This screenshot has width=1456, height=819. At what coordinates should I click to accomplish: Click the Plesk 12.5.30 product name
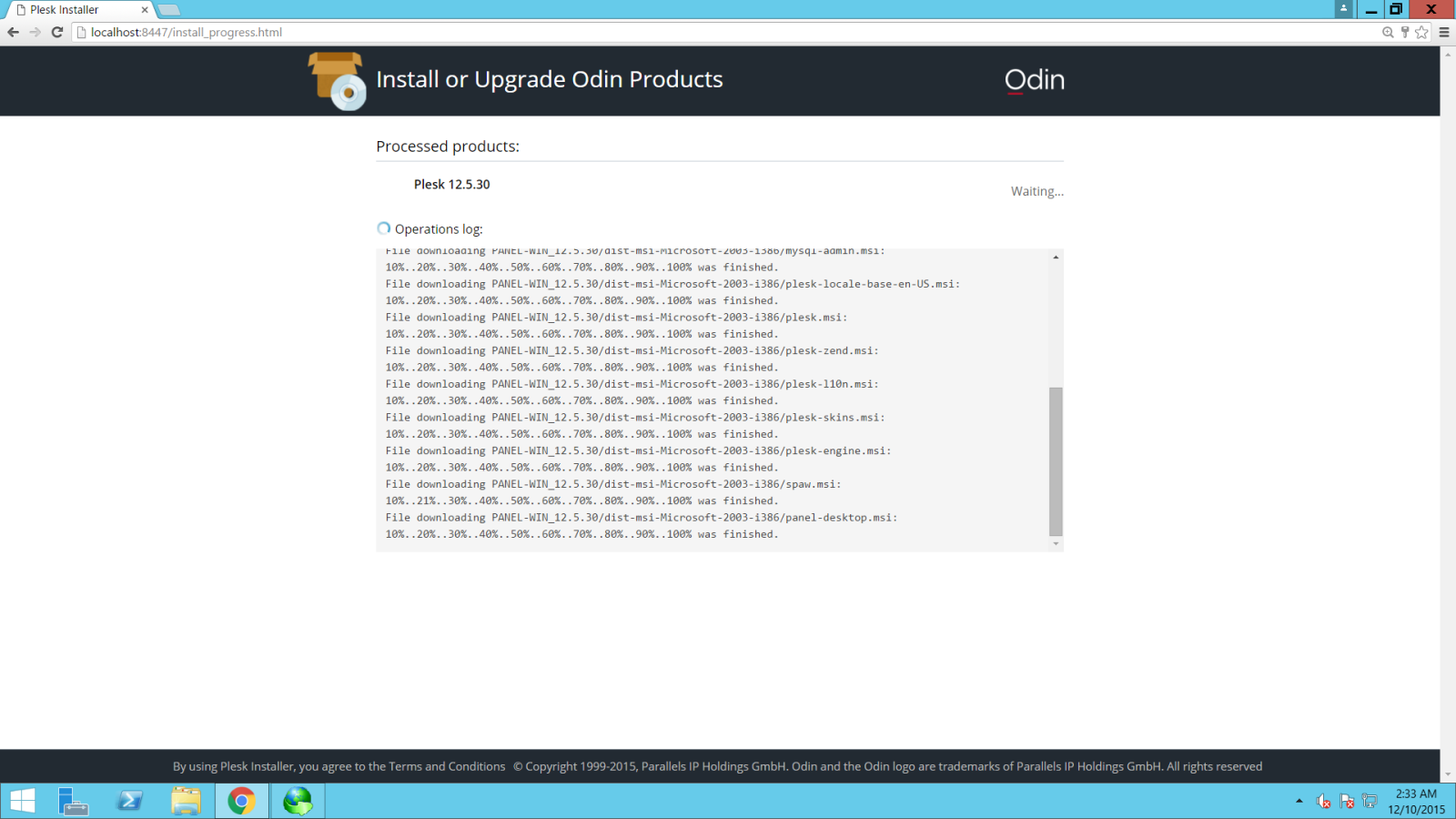point(451,184)
